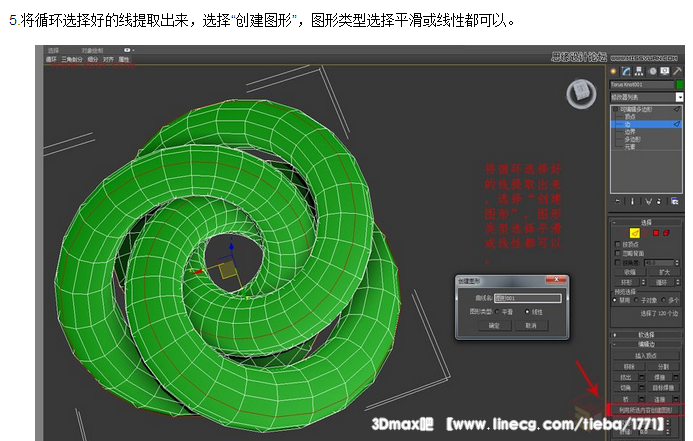The width and height of the screenshot is (693, 441).
Task: Select the 边 sub-object level row
Action: [x=646, y=124]
